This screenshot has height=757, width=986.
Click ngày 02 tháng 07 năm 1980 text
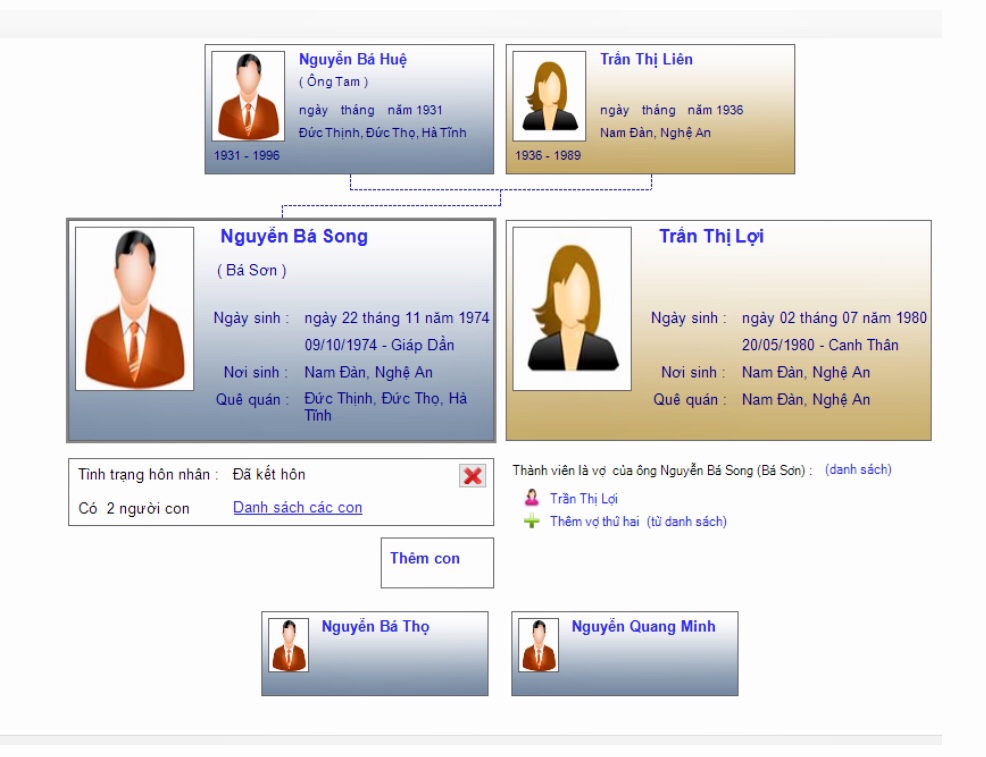pyautogui.click(x=834, y=318)
